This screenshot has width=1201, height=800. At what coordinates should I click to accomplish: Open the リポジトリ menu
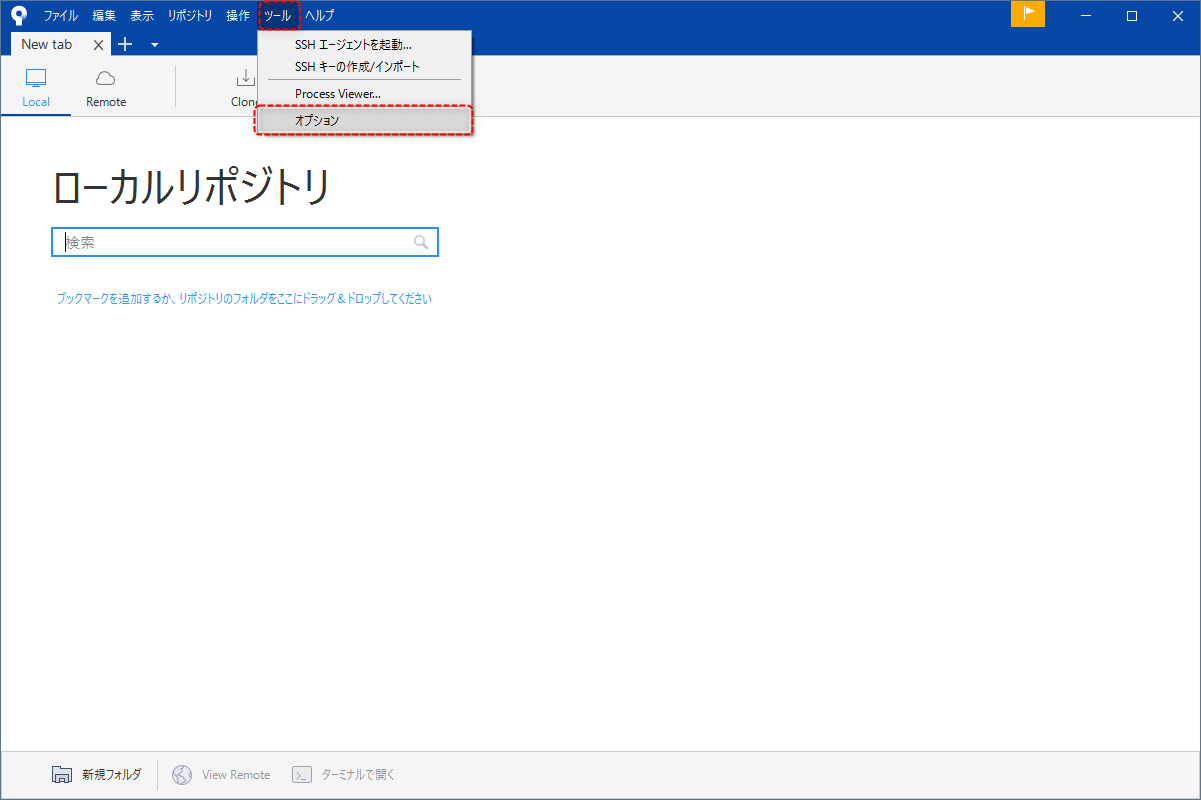point(190,16)
